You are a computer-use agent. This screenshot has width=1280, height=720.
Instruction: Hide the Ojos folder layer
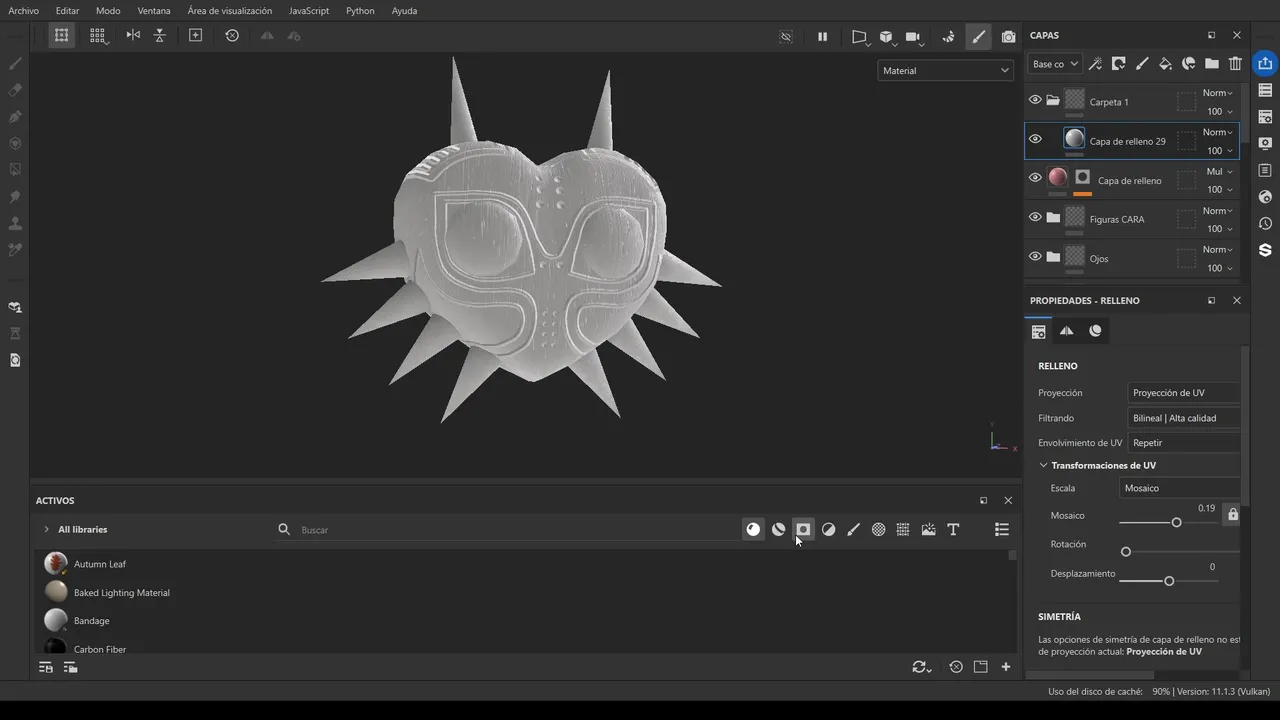point(1035,256)
